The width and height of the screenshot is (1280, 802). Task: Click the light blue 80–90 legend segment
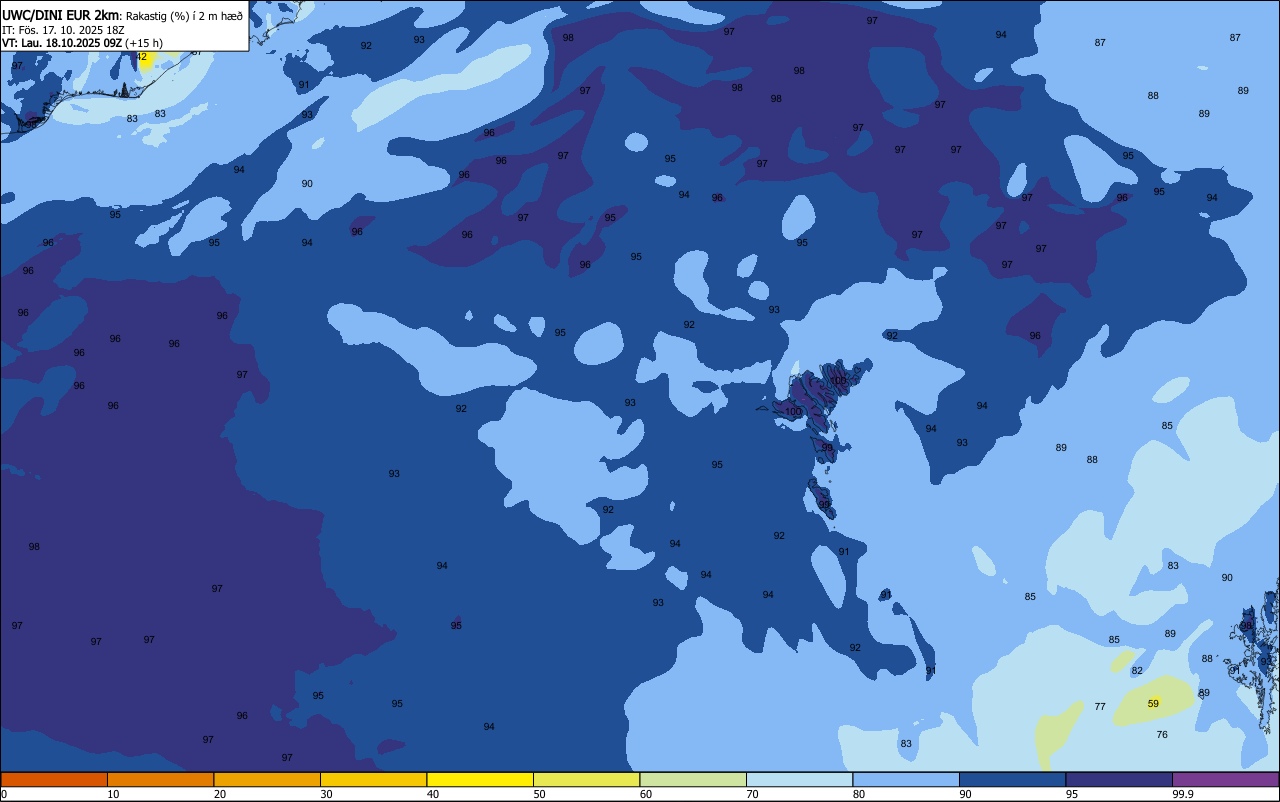point(906,779)
